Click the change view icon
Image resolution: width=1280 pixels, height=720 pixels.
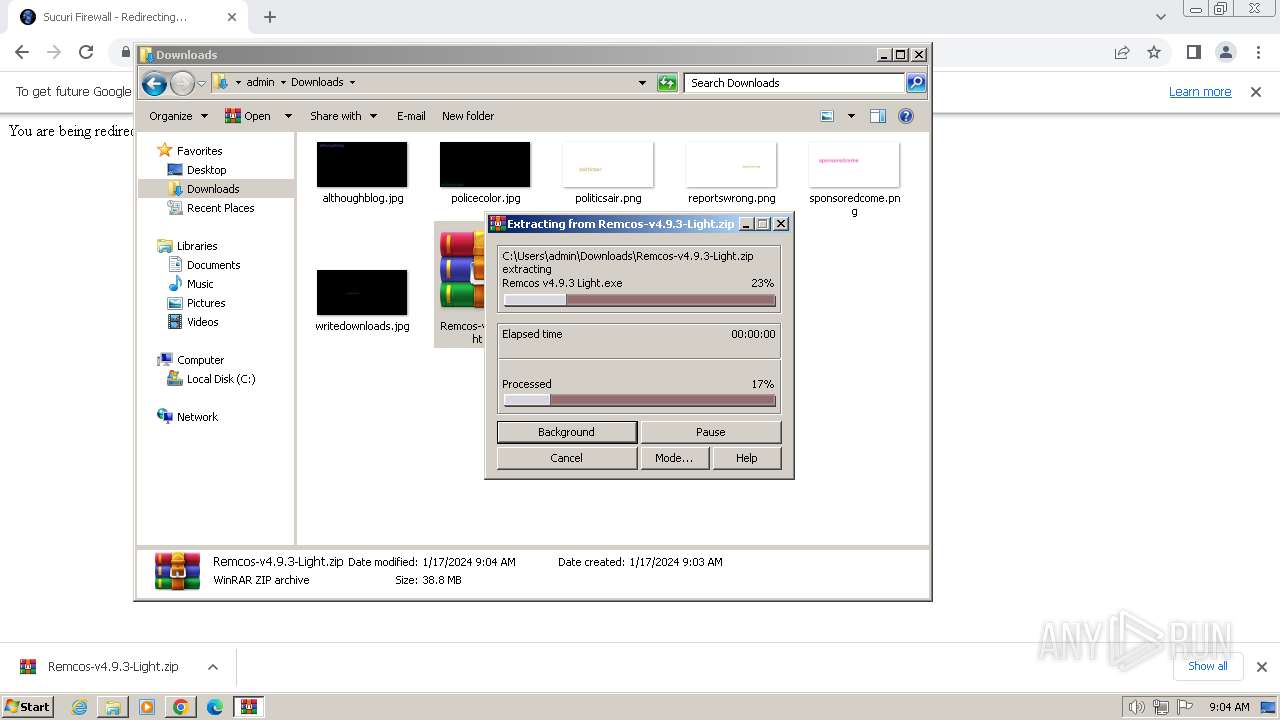click(827, 116)
